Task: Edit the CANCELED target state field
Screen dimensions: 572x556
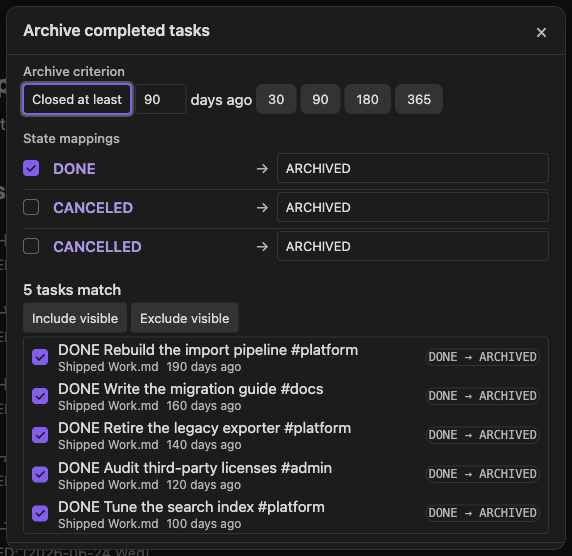Action: point(413,207)
